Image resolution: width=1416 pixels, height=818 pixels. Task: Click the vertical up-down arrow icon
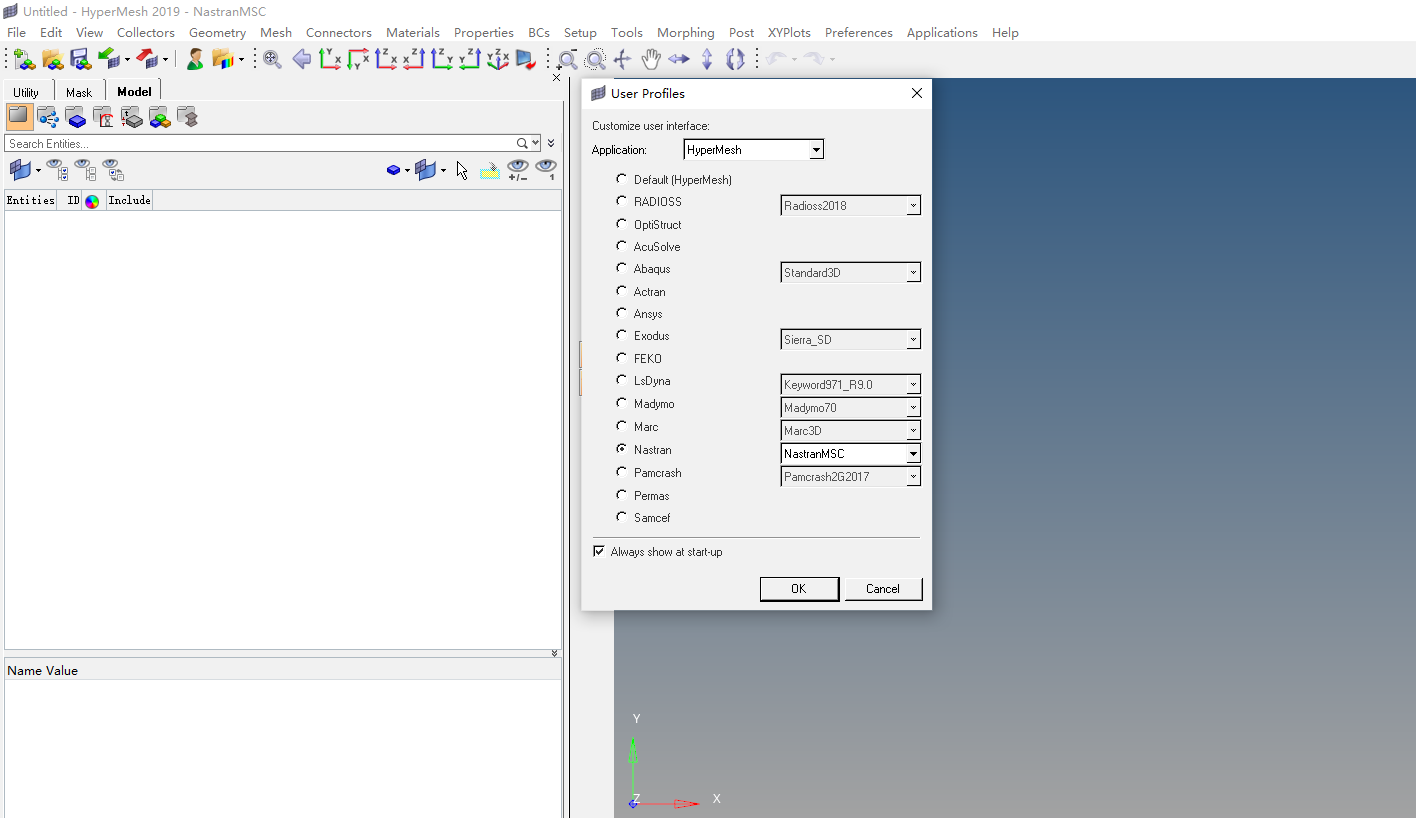(707, 60)
